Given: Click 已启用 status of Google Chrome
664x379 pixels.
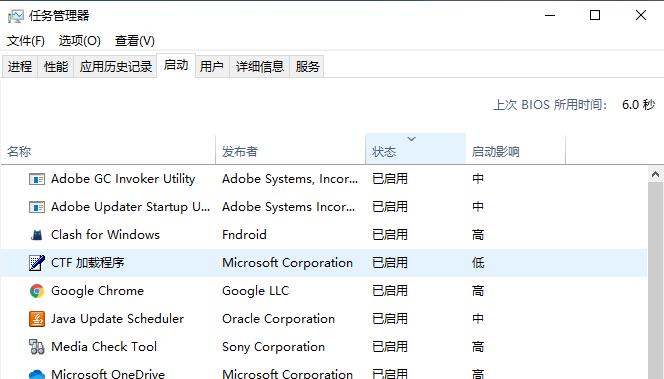Looking at the screenshot, I should pos(390,291).
